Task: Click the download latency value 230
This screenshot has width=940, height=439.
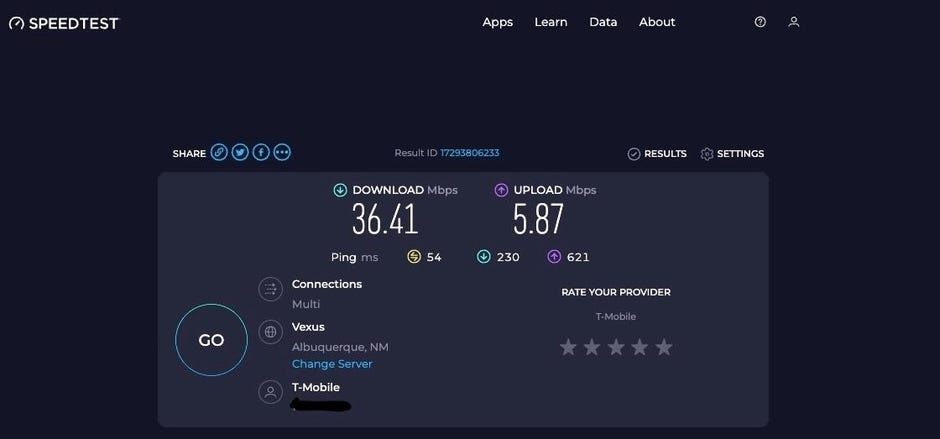Action: (x=508, y=257)
